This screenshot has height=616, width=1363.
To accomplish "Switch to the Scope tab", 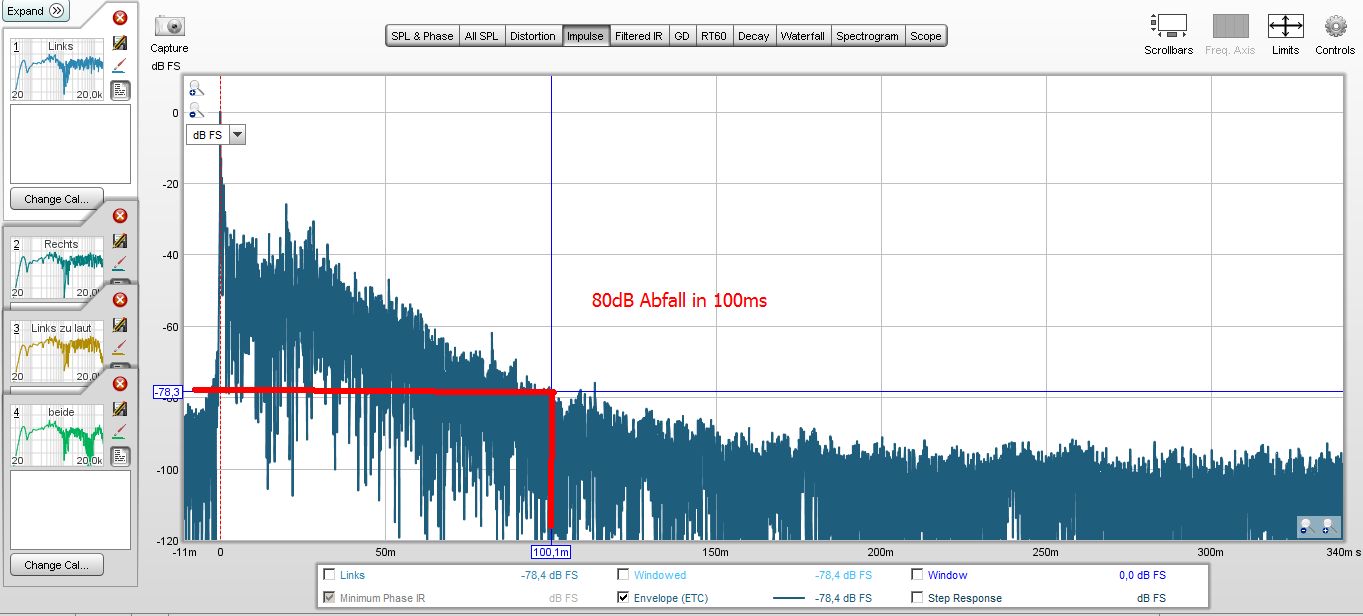I will coord(926,36).
